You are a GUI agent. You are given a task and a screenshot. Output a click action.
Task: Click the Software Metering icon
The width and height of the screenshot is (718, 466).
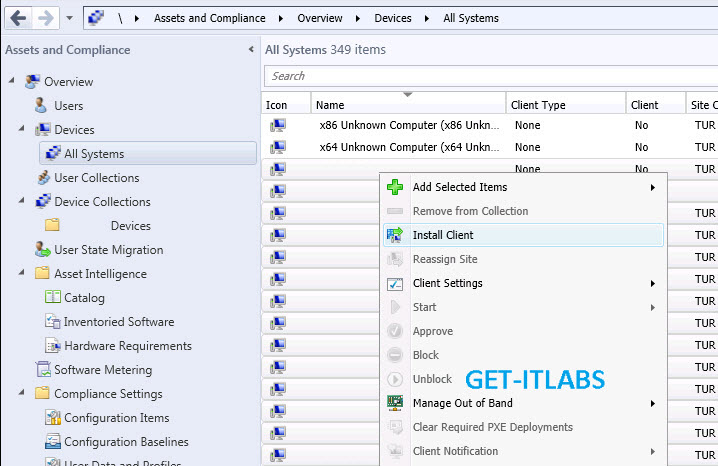(x=41, y=370)
